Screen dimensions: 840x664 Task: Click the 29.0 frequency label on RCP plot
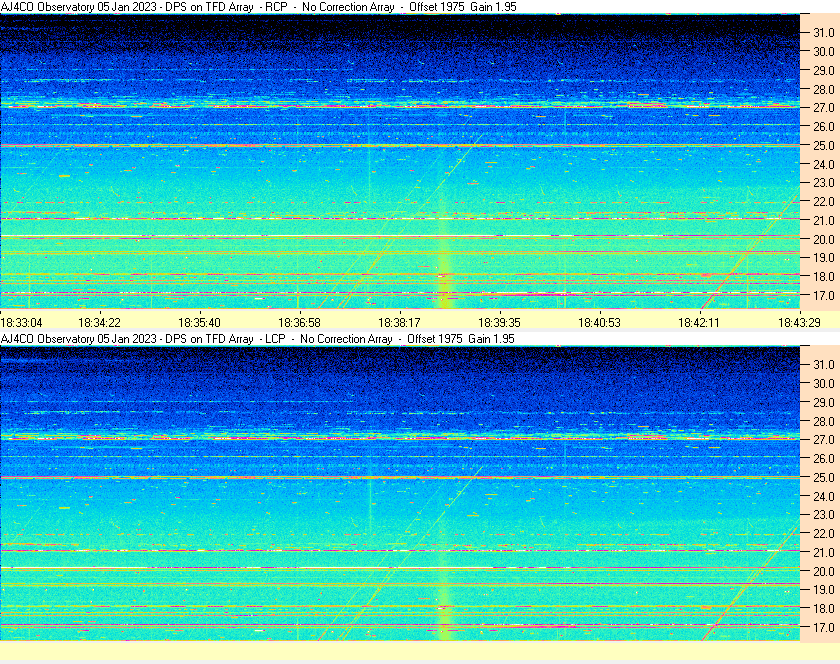pos(824,70)
